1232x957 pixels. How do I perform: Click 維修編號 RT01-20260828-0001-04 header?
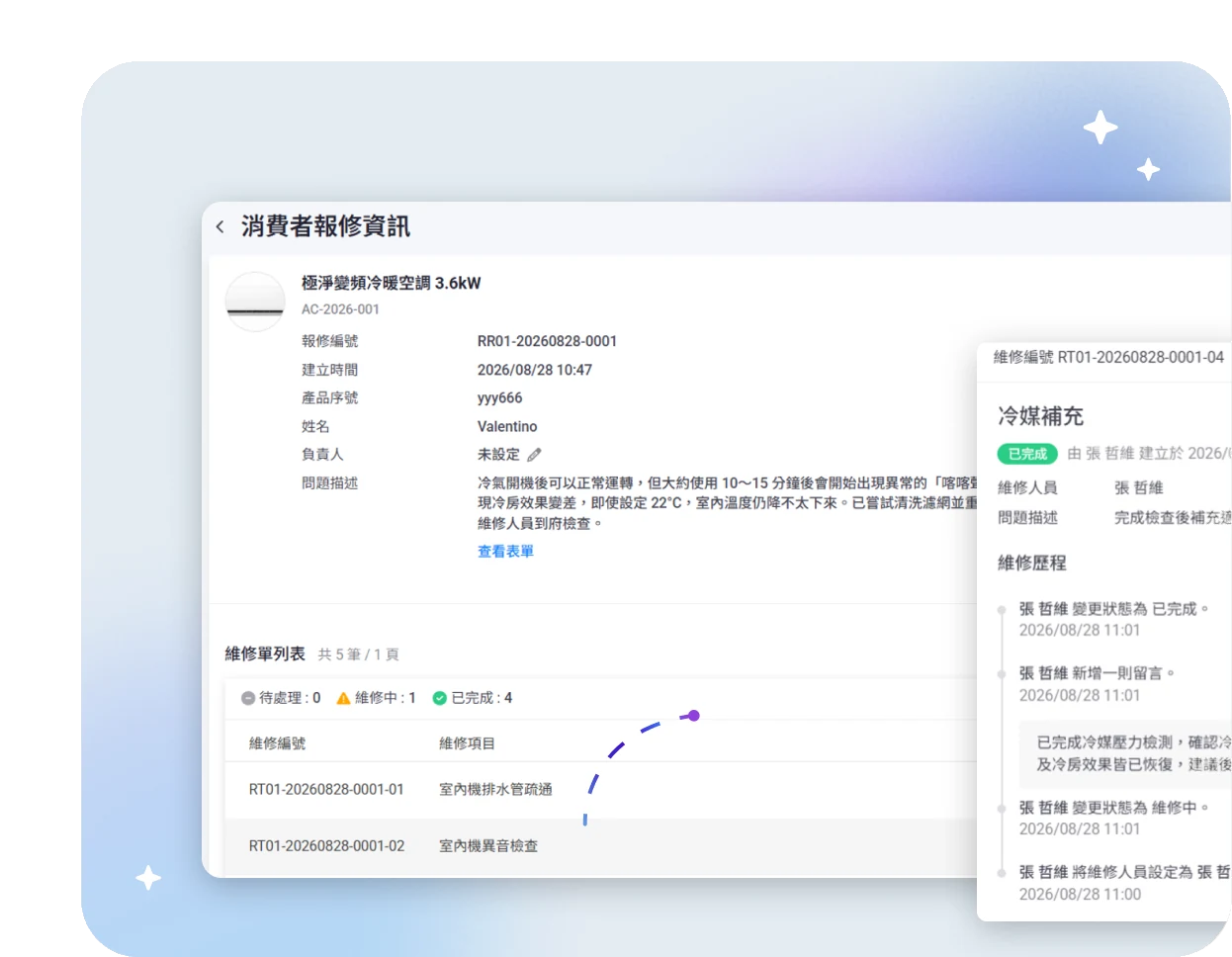[x=1108, y=357]
